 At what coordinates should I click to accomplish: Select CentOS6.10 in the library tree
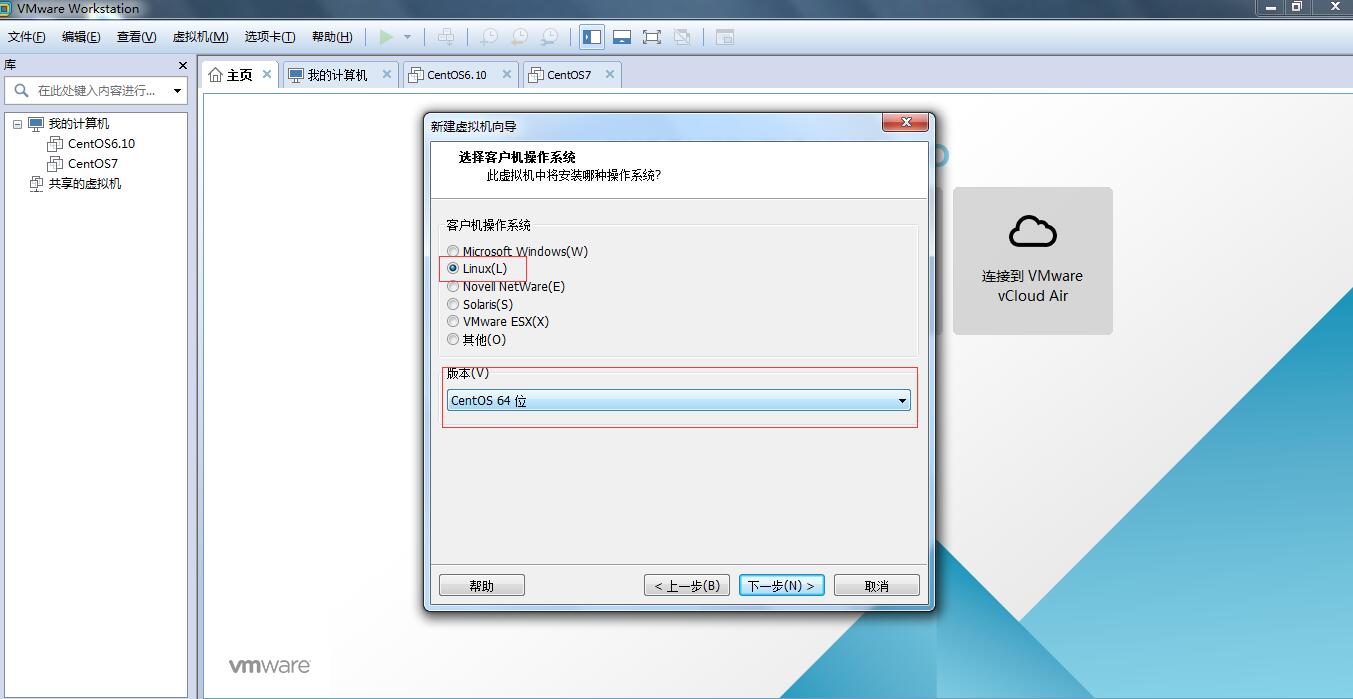tap(101, 144)
